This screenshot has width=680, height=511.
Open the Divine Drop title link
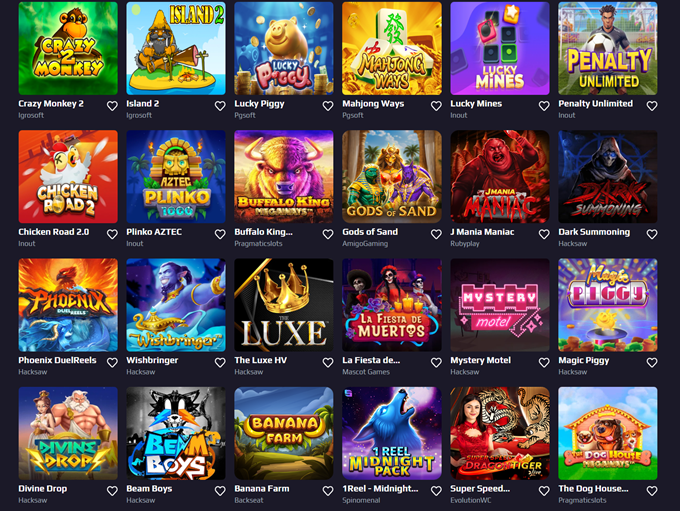[42, 489]
